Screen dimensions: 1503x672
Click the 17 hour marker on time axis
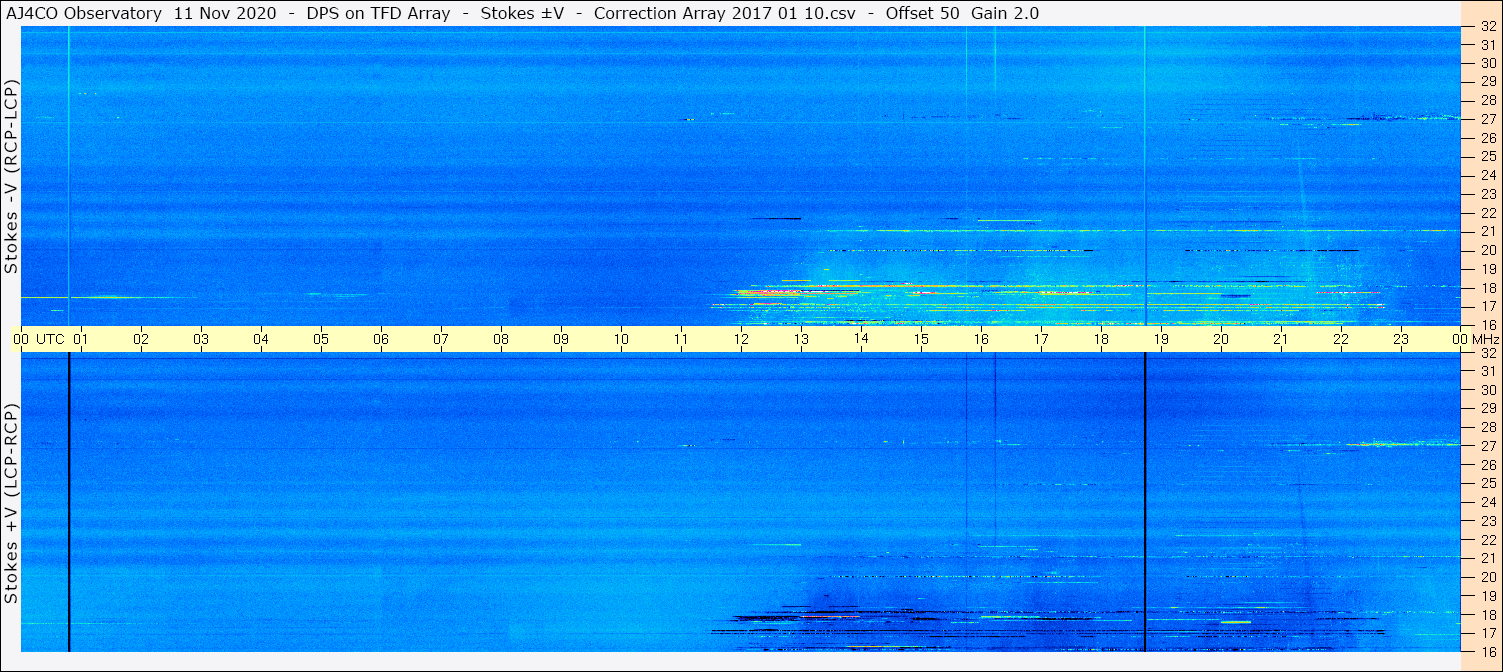click(1041, 339)
